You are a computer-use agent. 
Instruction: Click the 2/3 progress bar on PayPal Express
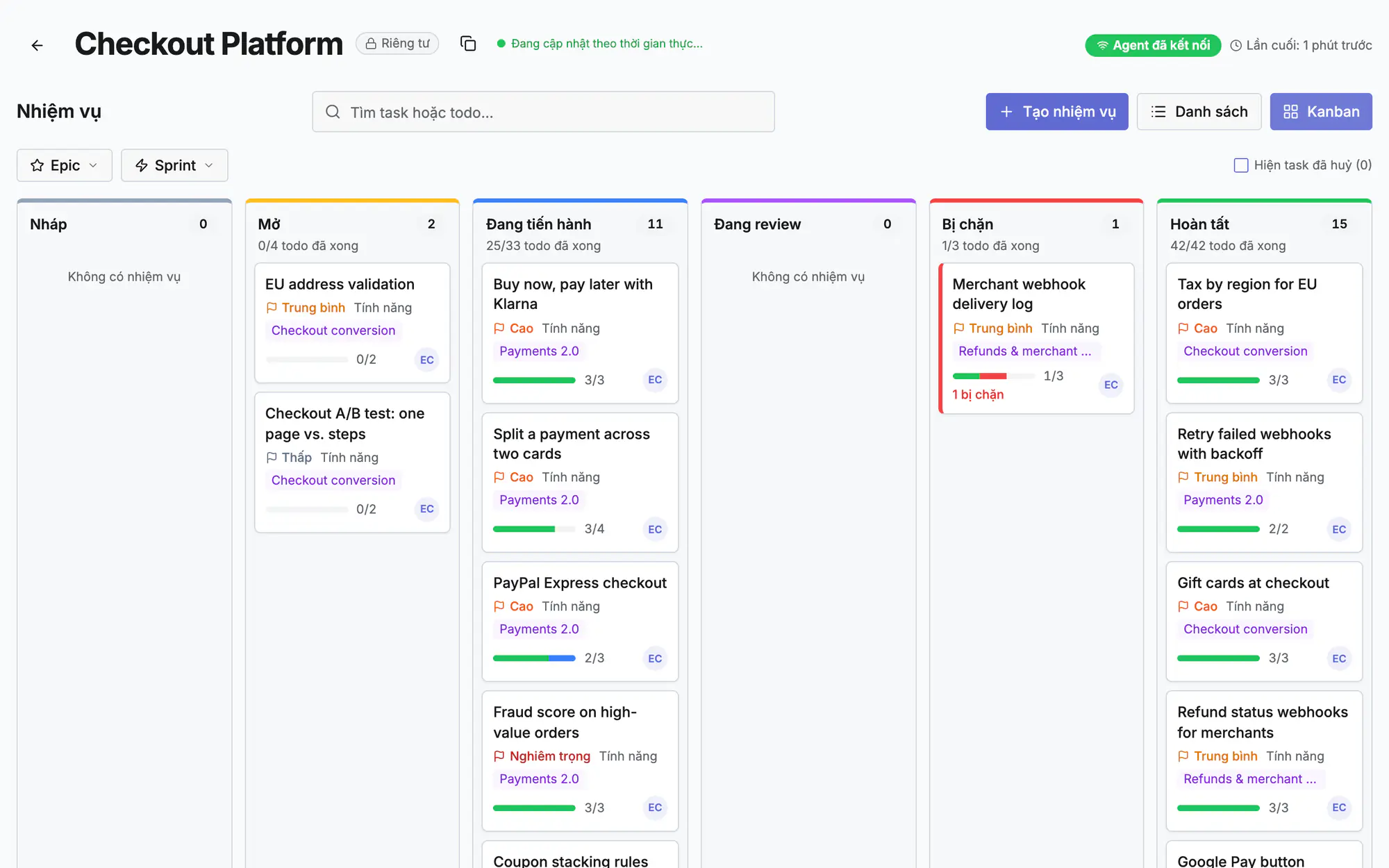[x=534, y=658]
